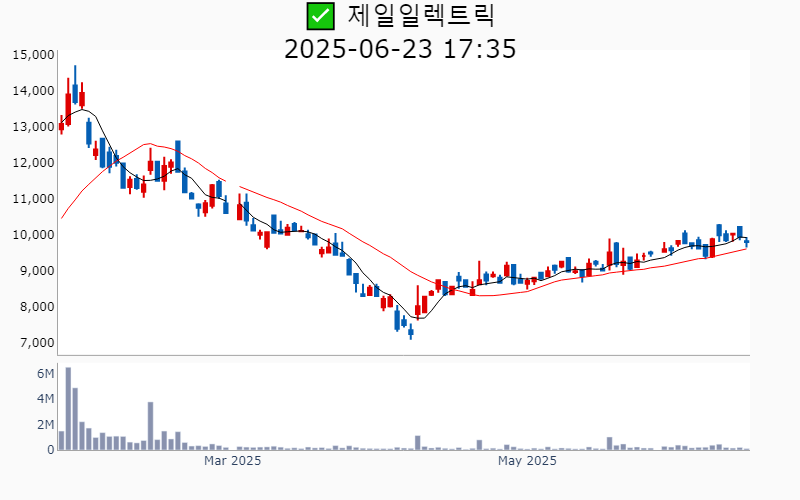
Task: Click the 2M volume axis label
Action: [45, 424]
